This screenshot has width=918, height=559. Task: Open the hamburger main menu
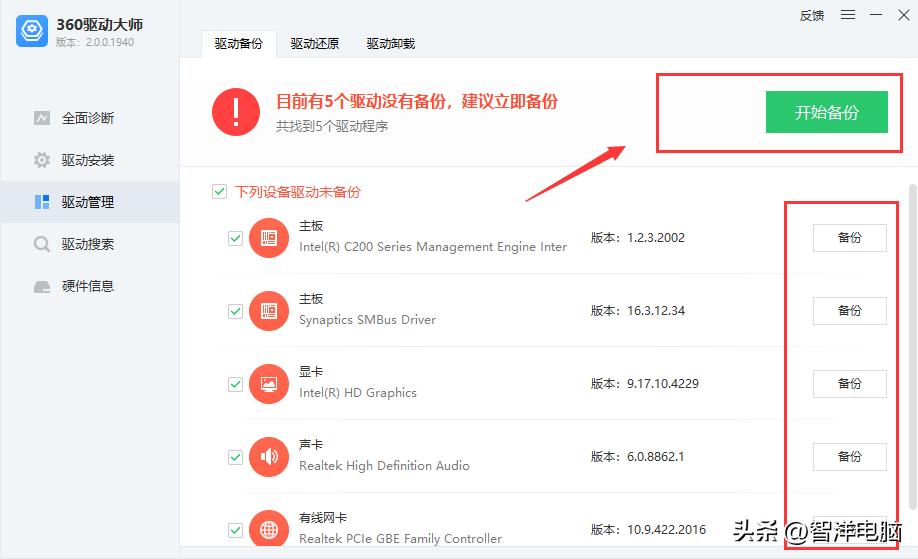848,15
